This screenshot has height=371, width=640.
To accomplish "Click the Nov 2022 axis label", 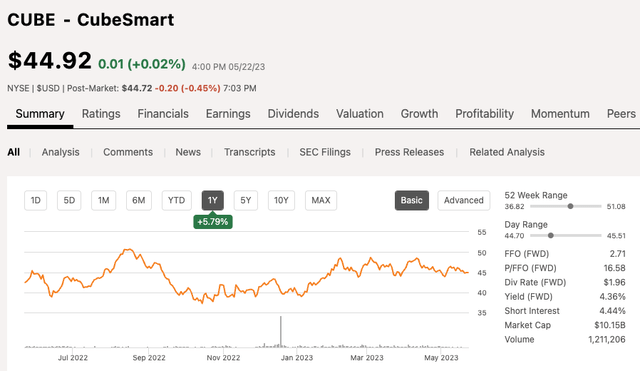I will click(x=223, y=358).
